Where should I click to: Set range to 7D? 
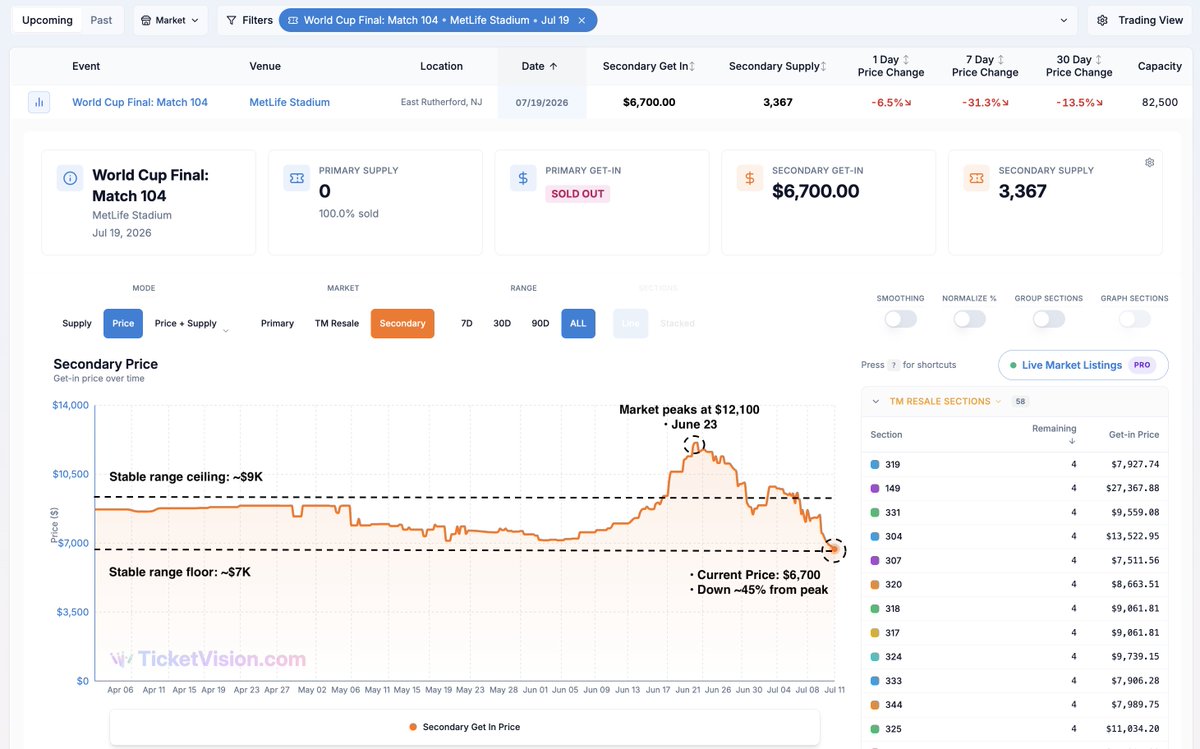[467, 323]
